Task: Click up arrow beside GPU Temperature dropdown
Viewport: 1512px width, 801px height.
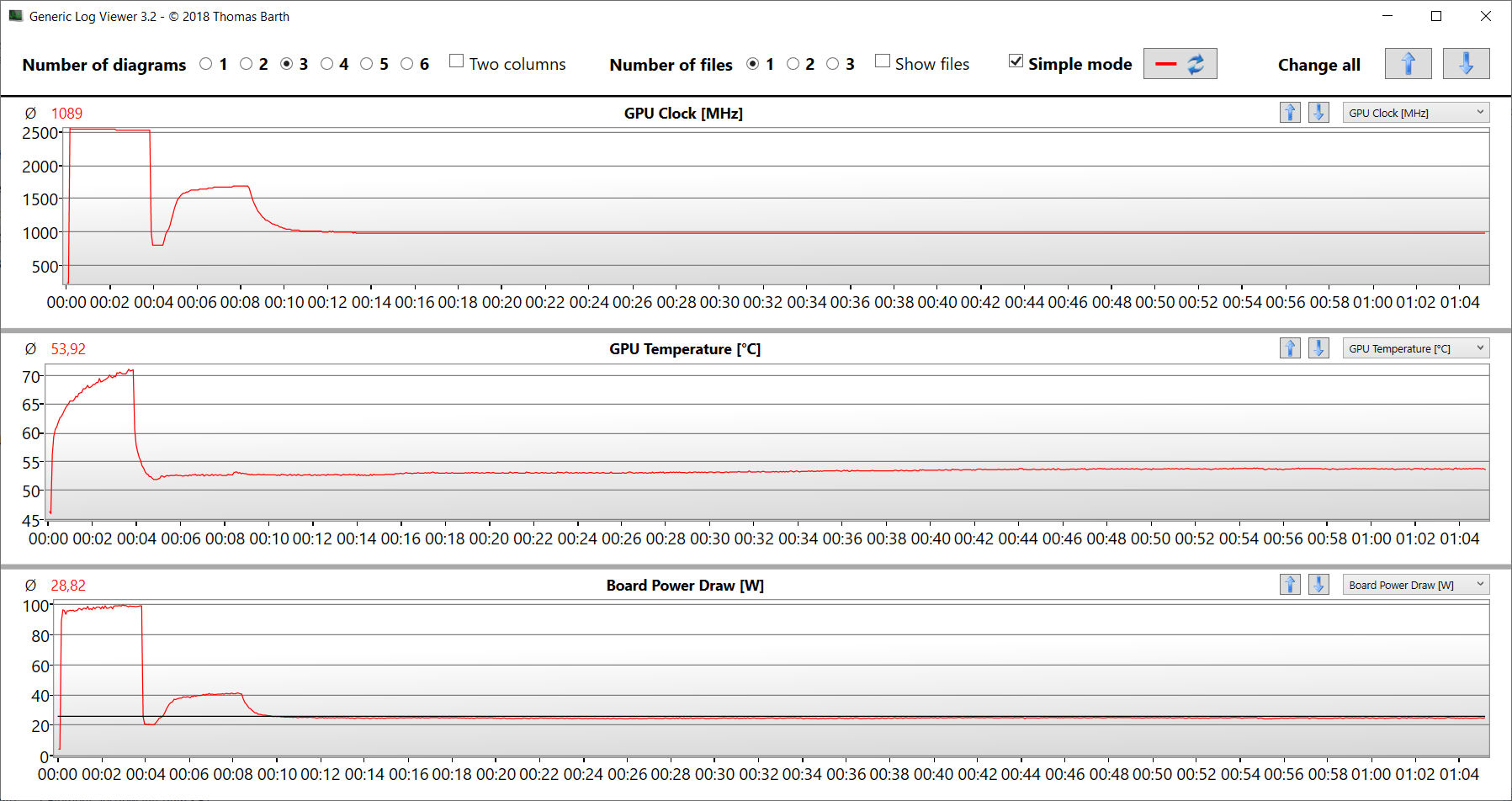Action: point(1290,348)
